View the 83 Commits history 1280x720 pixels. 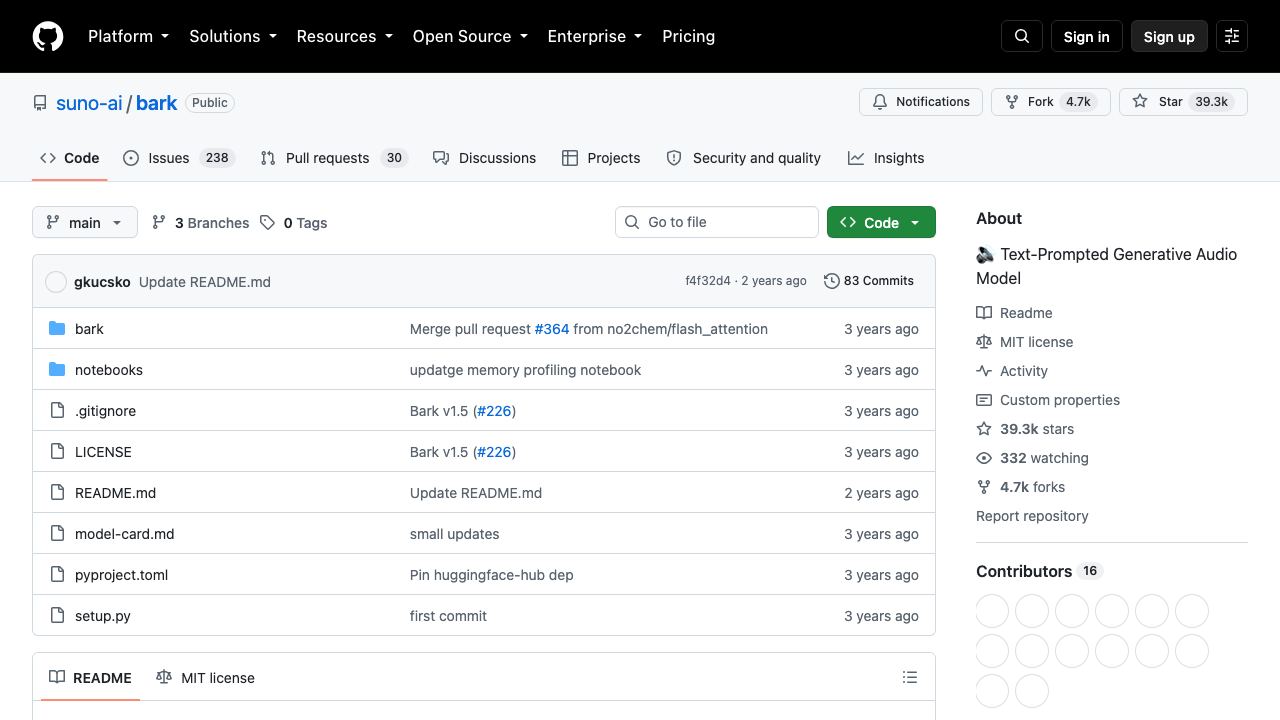pyautogui.click(x=869, y=281)
